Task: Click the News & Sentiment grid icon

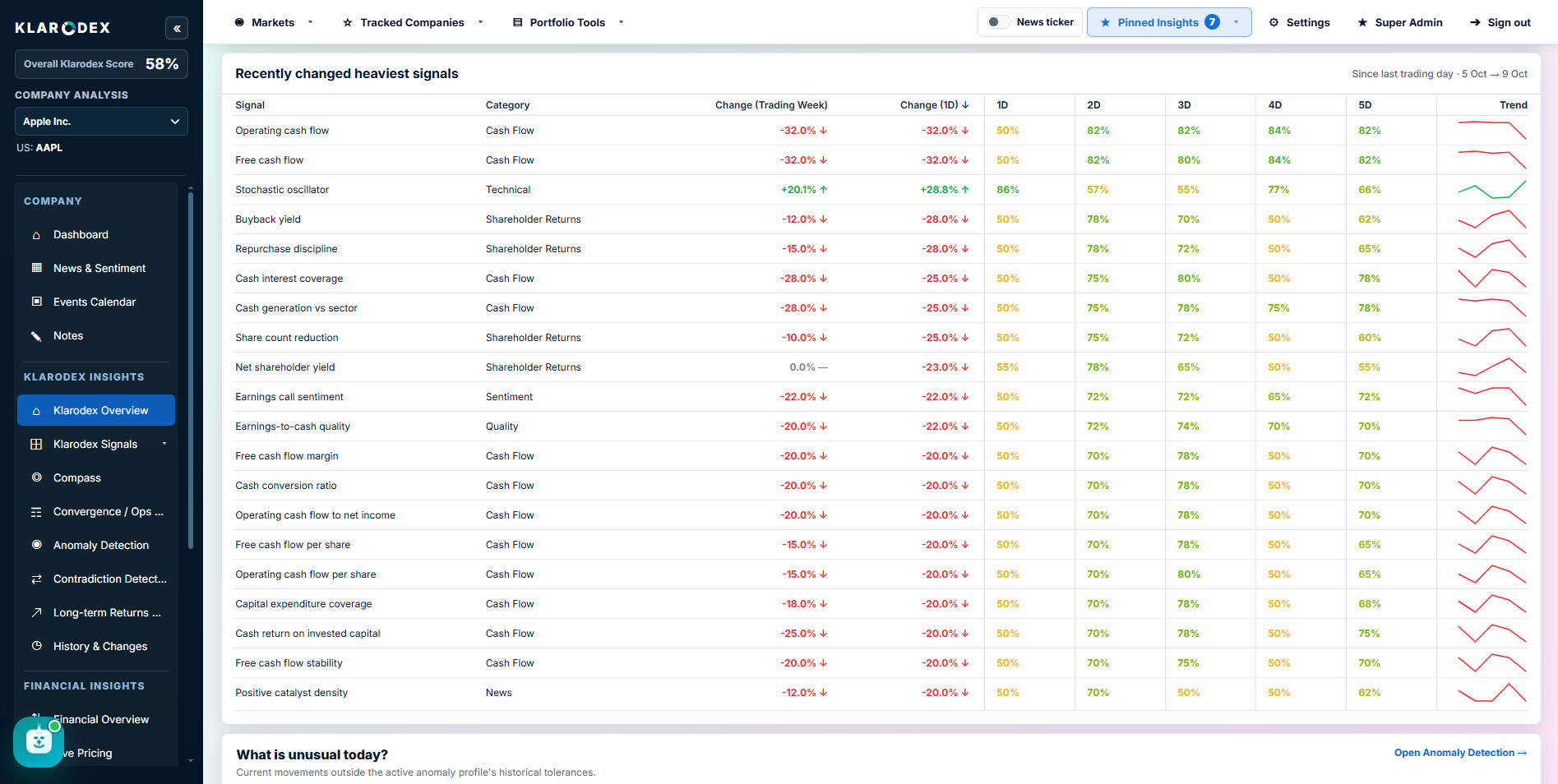Action: (x=36, y=268)
